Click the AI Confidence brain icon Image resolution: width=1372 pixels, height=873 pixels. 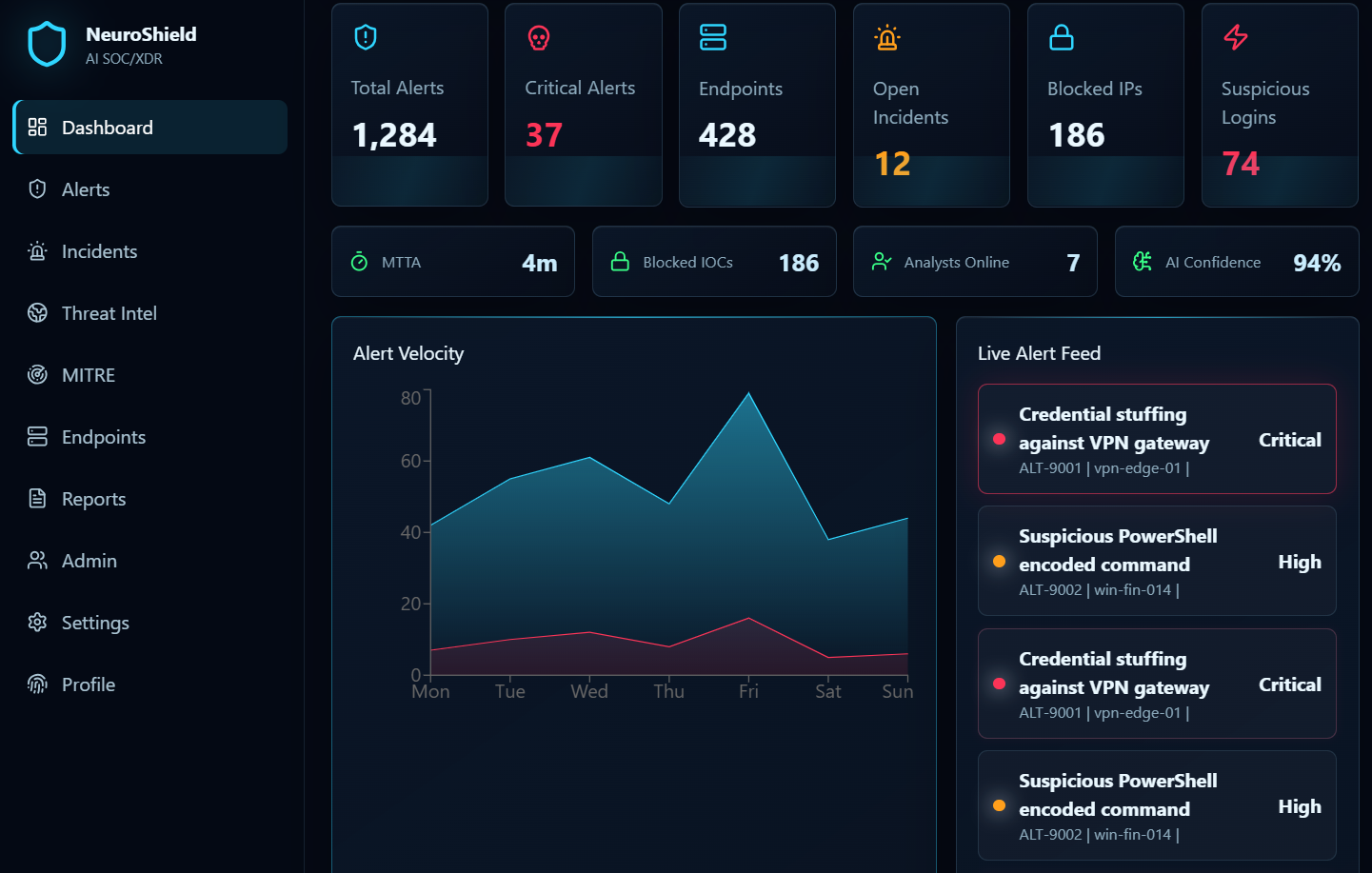coord(1143,262)
